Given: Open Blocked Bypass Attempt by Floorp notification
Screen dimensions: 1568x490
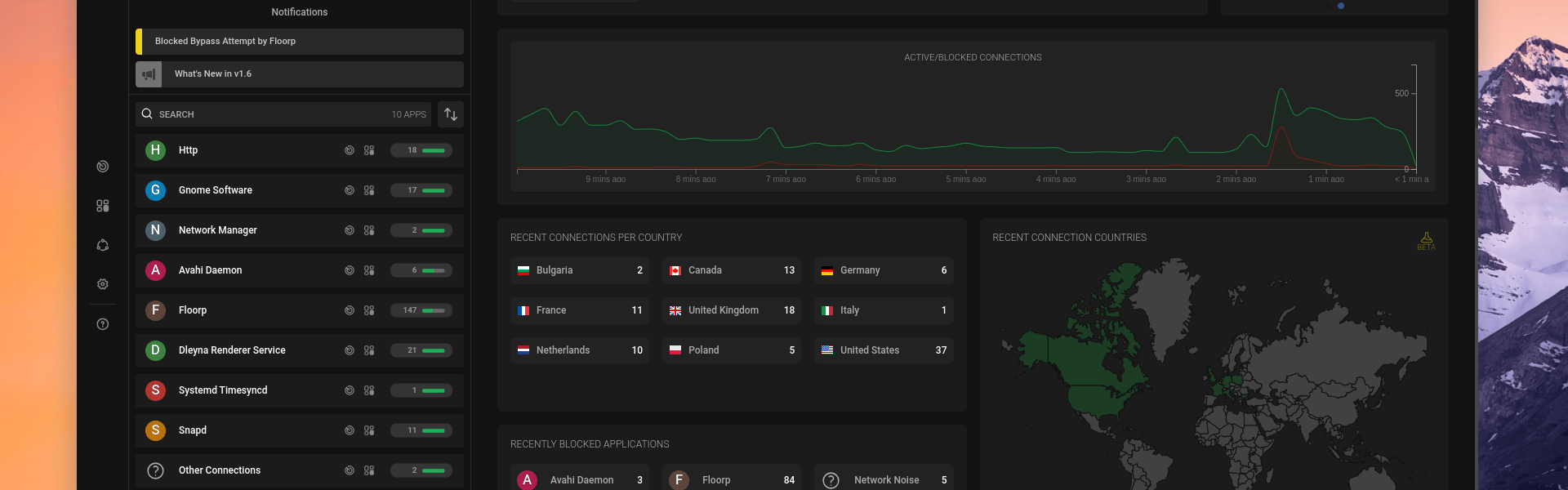Looking at the screenshot, I should pos(300,42).
